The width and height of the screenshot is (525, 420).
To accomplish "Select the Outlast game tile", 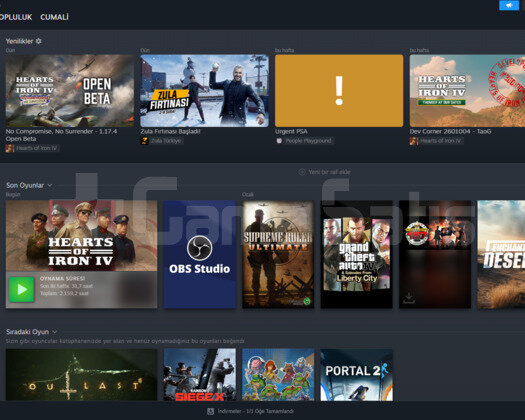I will pyautogui.click(x=81, y=374).
